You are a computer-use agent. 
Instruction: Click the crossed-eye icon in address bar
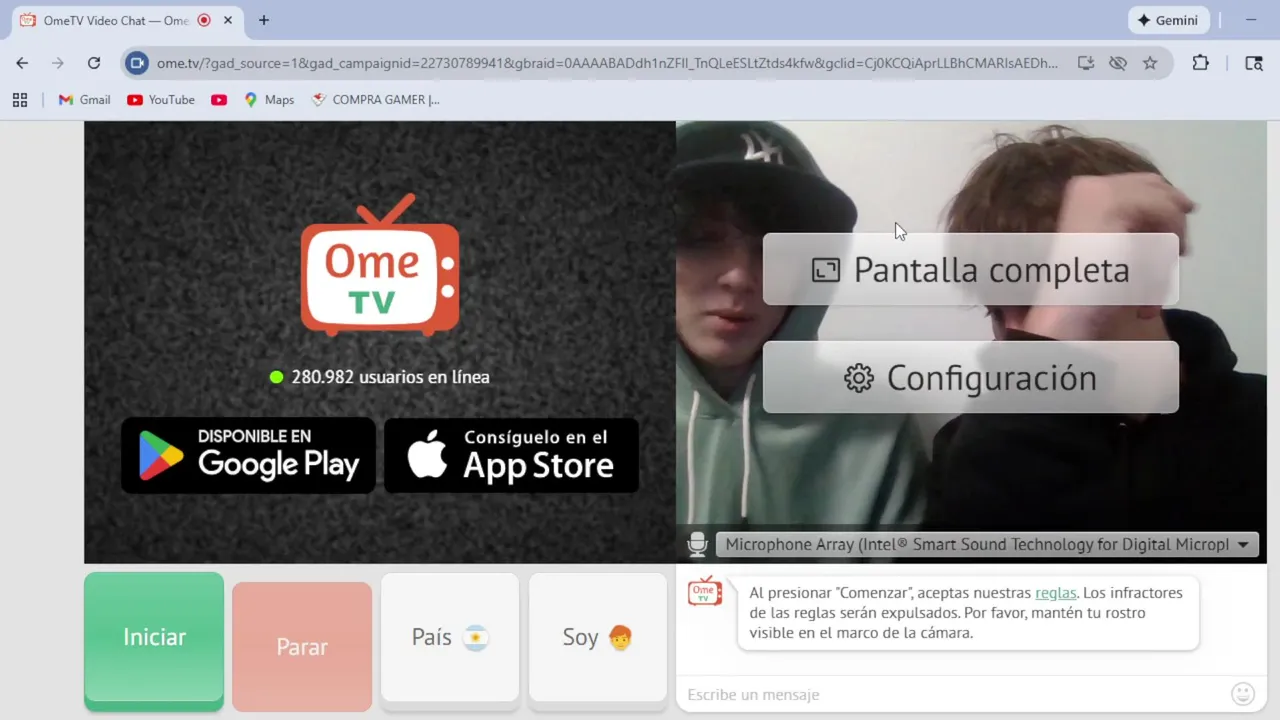click(1118, 63)
